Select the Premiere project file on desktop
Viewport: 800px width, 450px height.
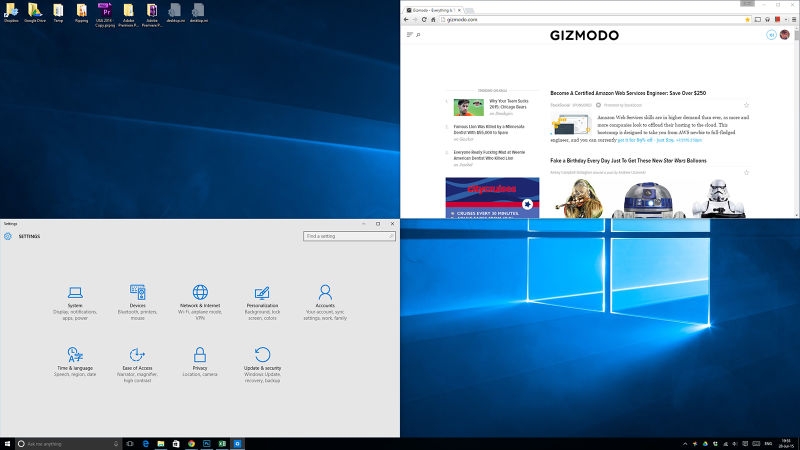tap(105, 14)
